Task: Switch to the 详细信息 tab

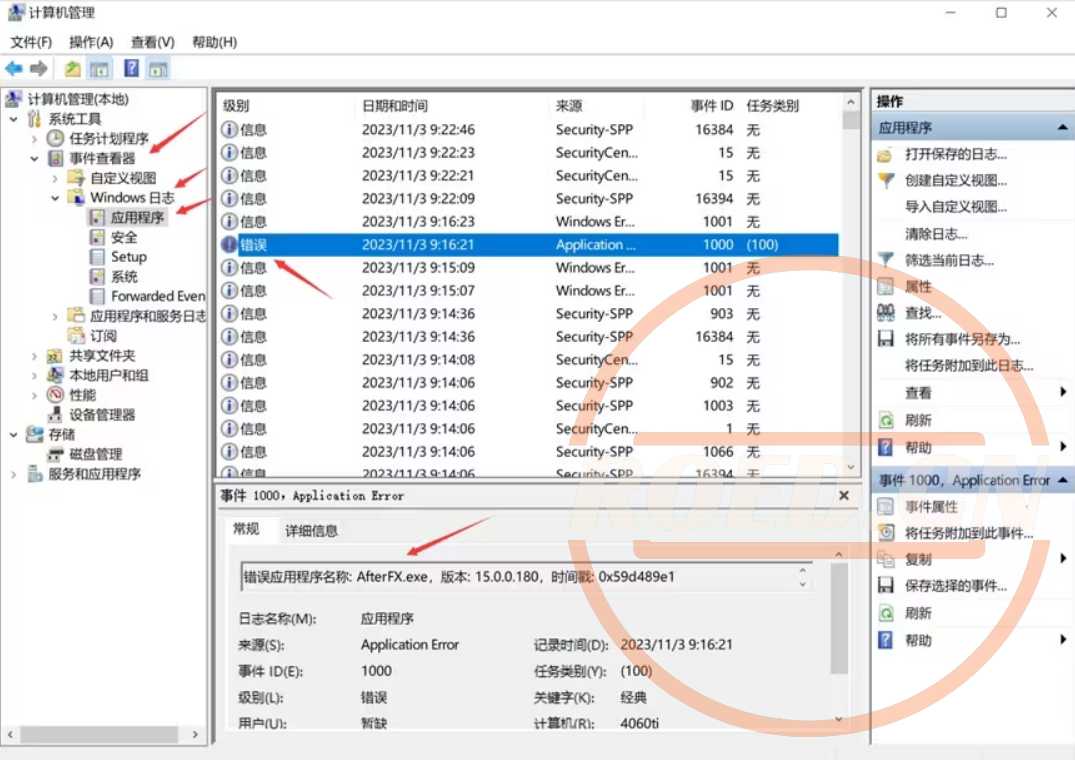Action: (311, 530)
